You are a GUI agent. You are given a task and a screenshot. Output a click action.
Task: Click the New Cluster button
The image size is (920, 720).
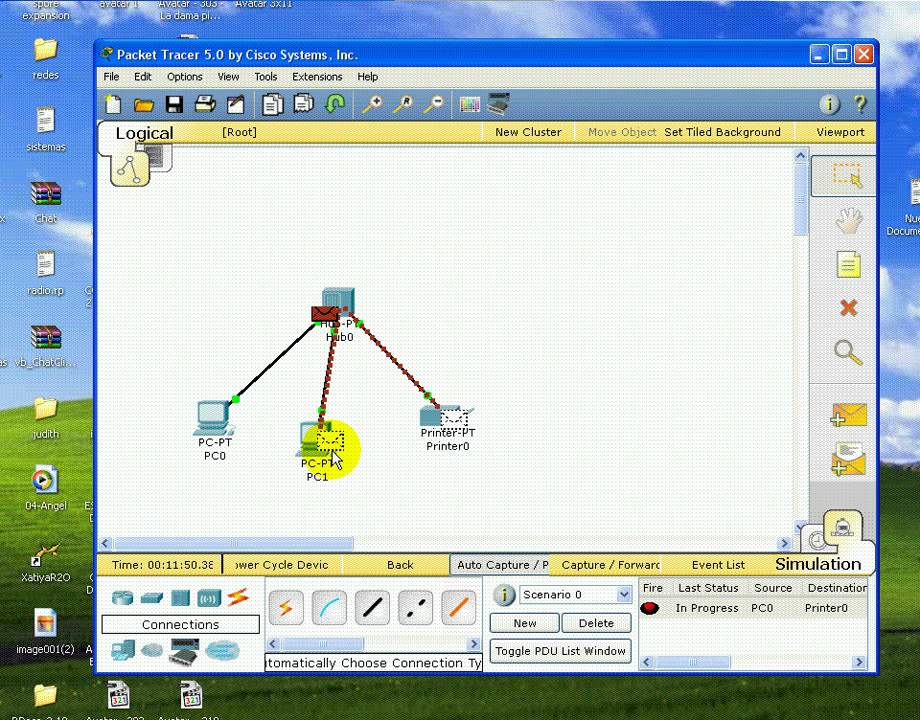[x=528, y=132]
